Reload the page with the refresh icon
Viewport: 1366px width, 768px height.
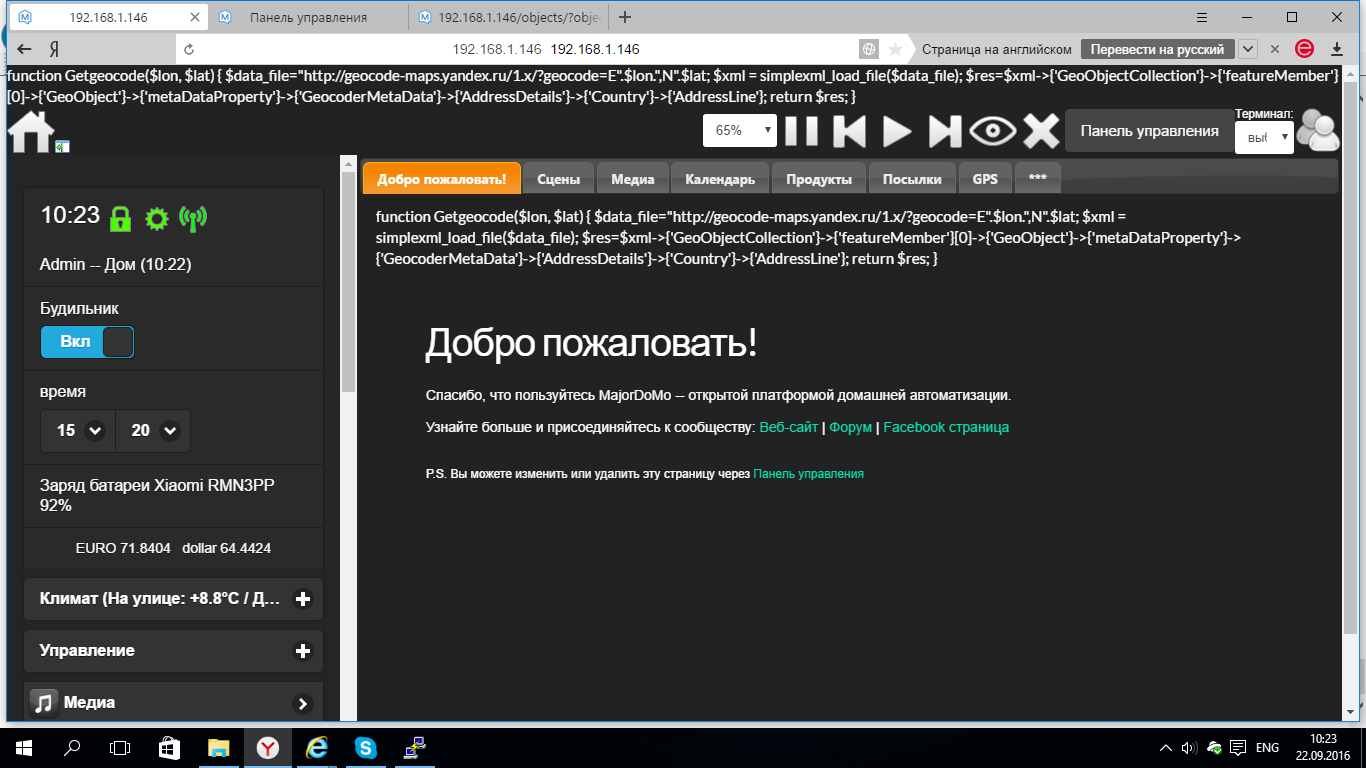coord(189,49)
